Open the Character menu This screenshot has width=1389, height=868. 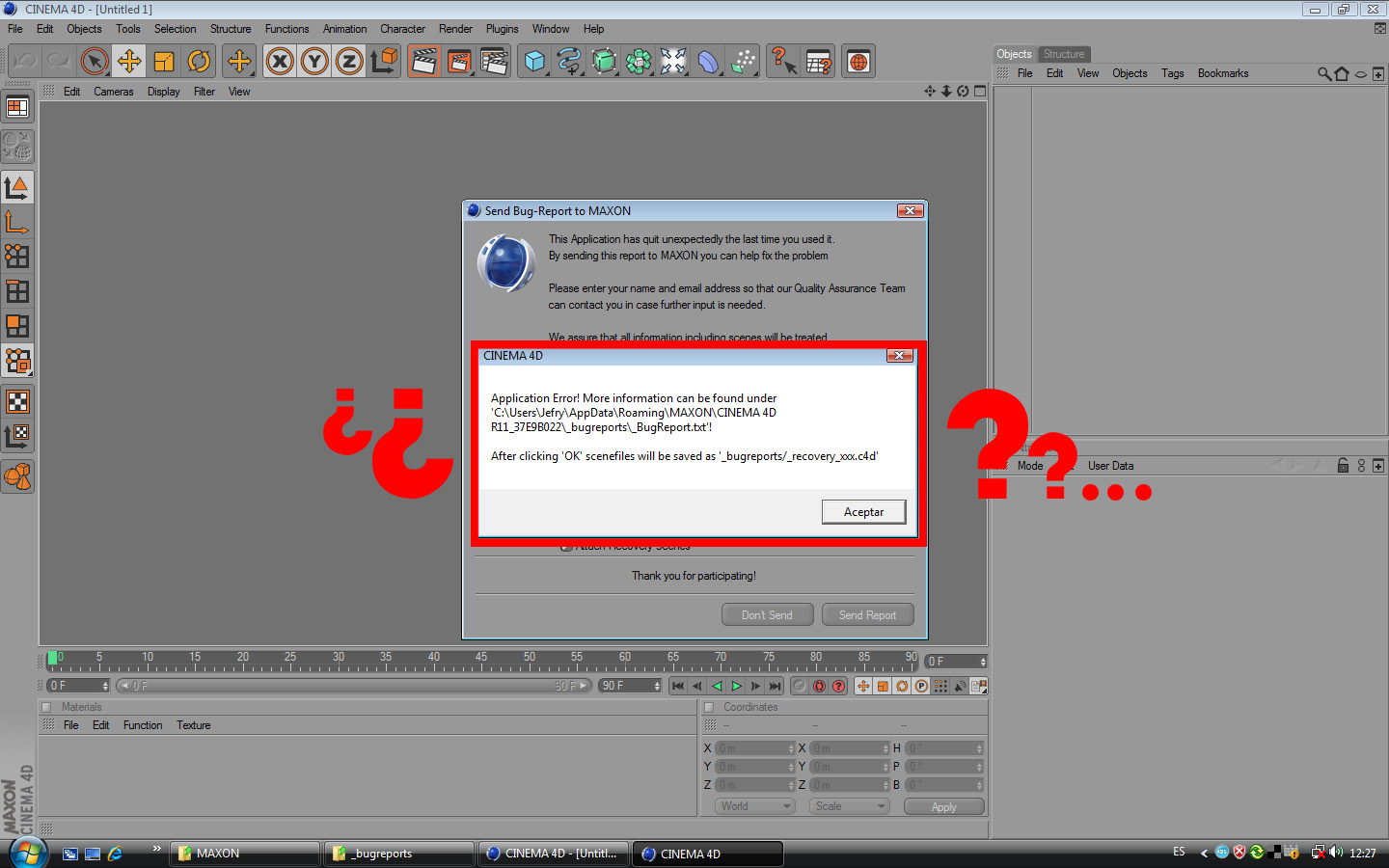point(402,29)
